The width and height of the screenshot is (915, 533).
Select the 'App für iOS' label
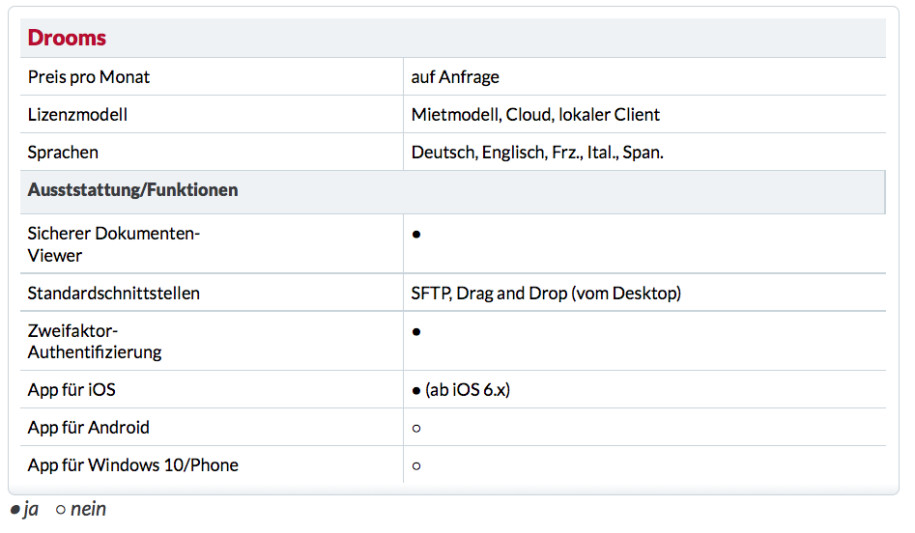click(x=71, y=389)
